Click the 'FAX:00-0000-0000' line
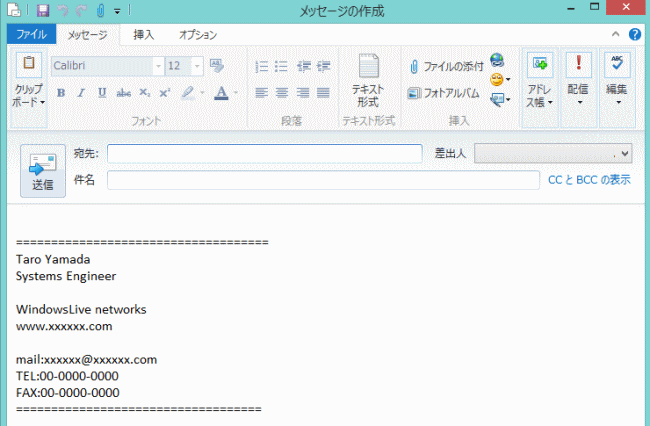This screenshot has width=650, height=426. 68,392
